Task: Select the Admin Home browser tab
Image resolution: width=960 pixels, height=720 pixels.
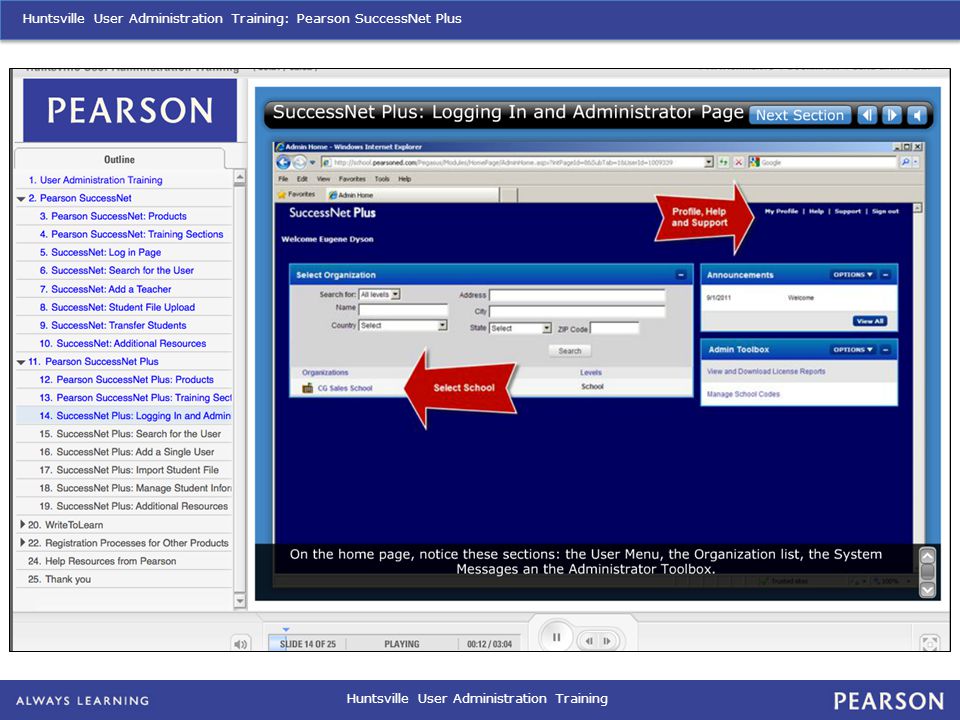Action: [x=413, y=195]
